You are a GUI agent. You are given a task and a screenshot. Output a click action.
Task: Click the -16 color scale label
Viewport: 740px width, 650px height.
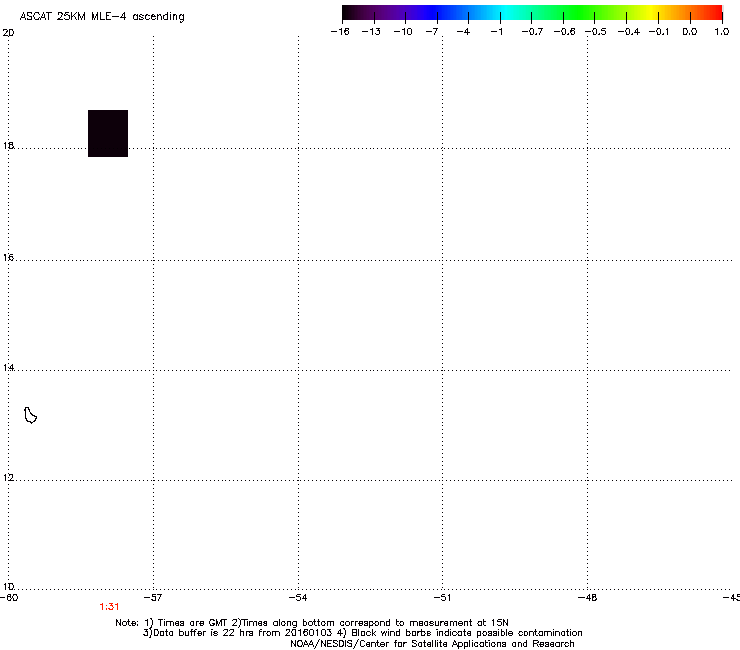point(340,32)
